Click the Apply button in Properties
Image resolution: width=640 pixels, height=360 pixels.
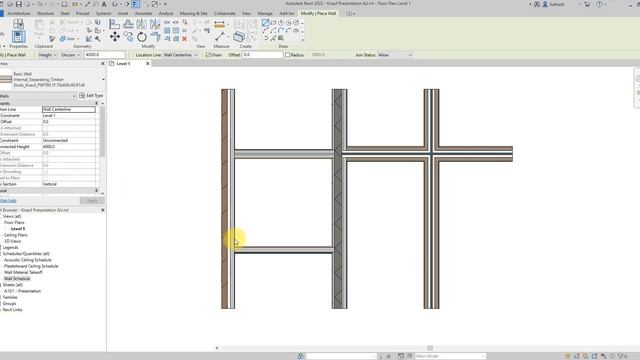pyautogui.click(x=92, y=200)
